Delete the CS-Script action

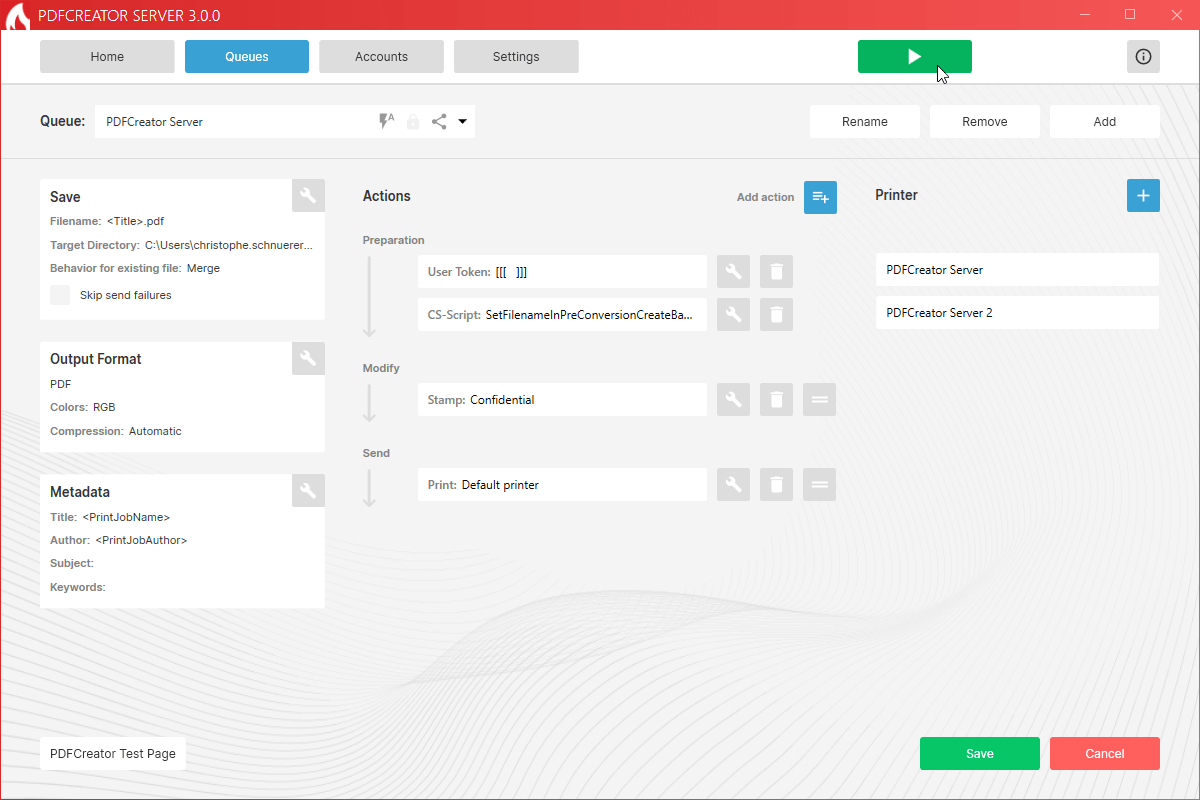(776, 314)
